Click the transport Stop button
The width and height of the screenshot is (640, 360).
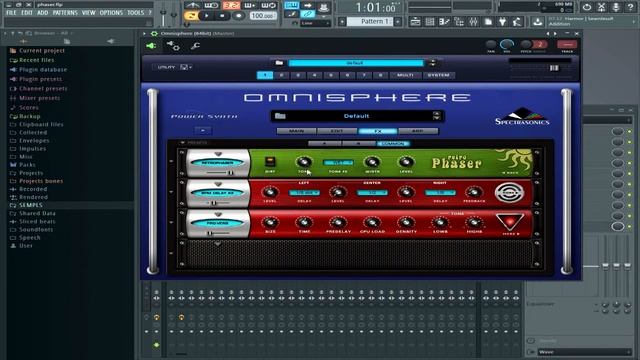coord(222,16)
